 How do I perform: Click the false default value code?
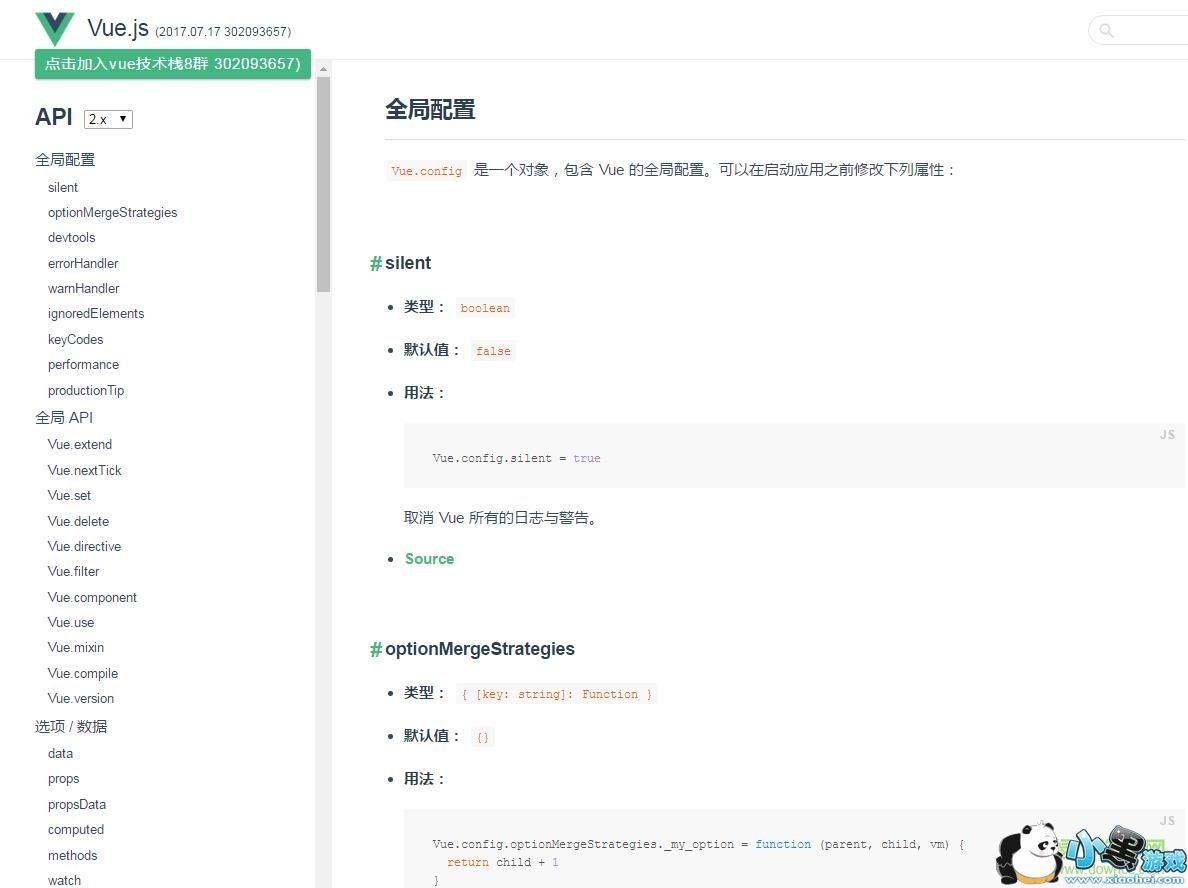point(493,351)
